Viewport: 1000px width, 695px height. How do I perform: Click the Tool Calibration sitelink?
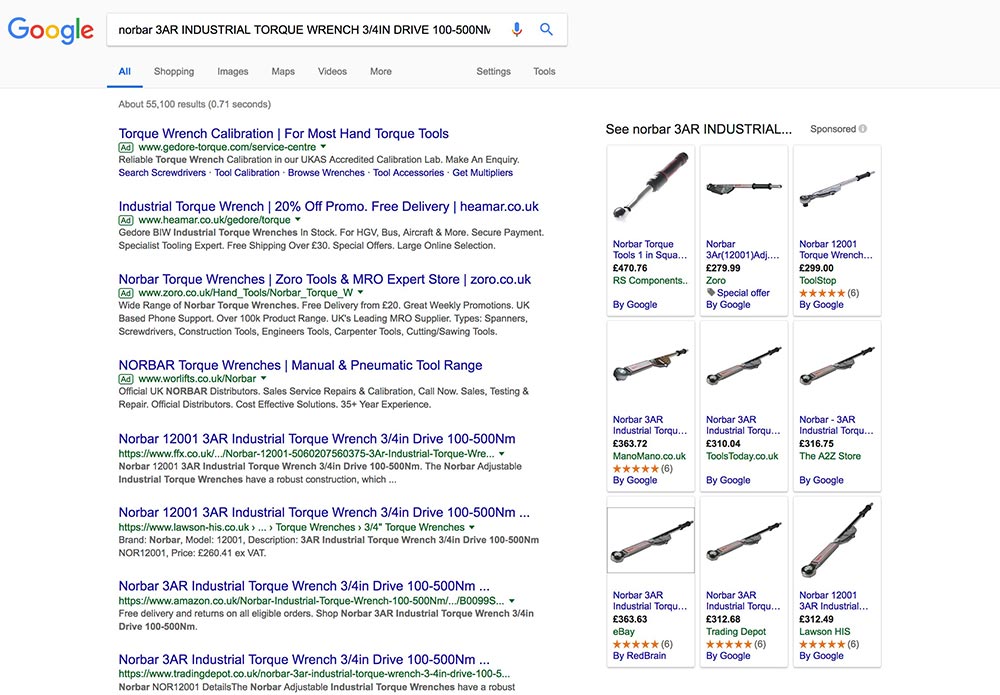coord(247,172)
